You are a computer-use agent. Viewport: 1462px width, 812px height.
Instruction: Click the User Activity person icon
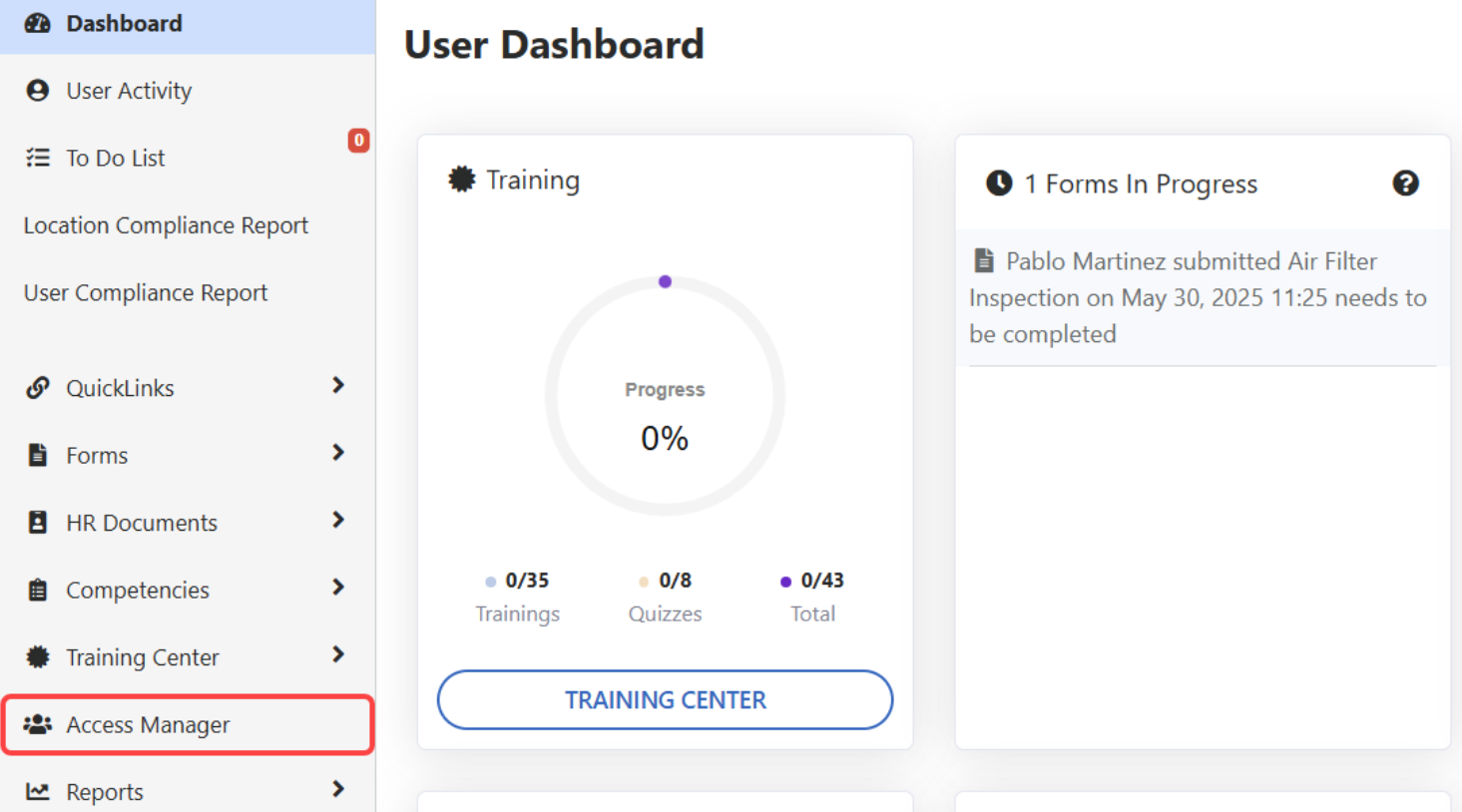pos(38,91)
